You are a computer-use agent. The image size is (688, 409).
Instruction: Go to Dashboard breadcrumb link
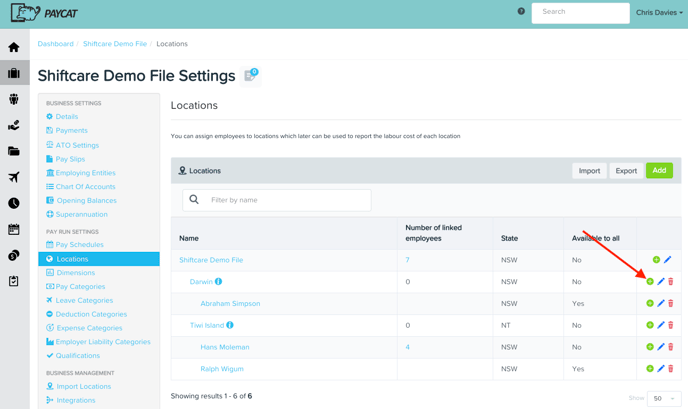(56, 44)
